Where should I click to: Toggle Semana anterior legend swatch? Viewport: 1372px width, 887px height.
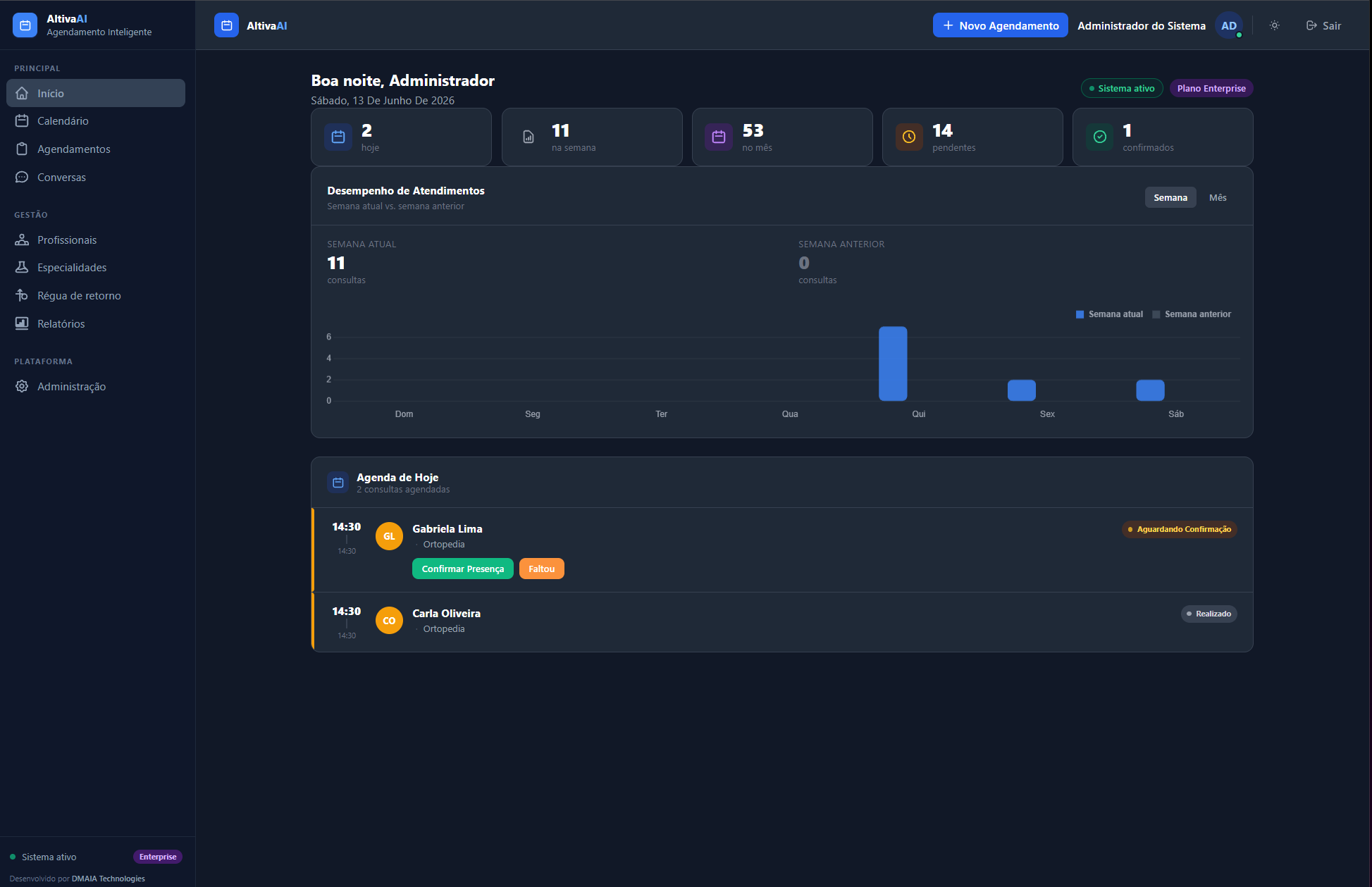pyautogui.click(x=1156, y=314)
